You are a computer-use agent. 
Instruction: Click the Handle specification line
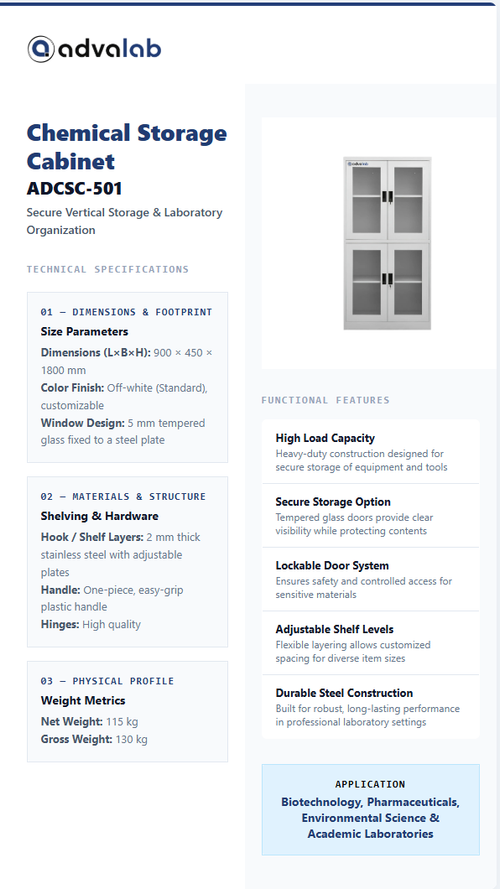click(112, 598)
